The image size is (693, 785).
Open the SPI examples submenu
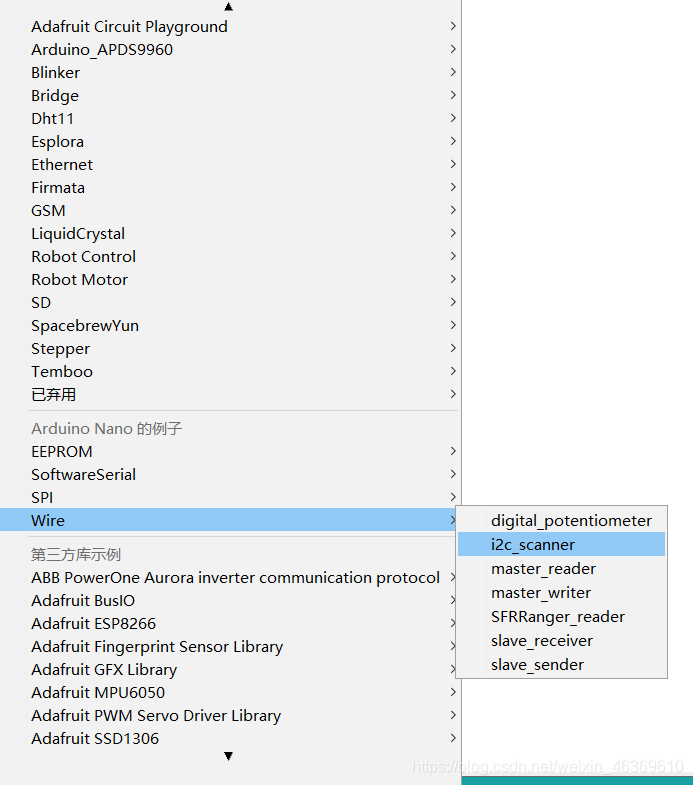[x=230, y=498]
